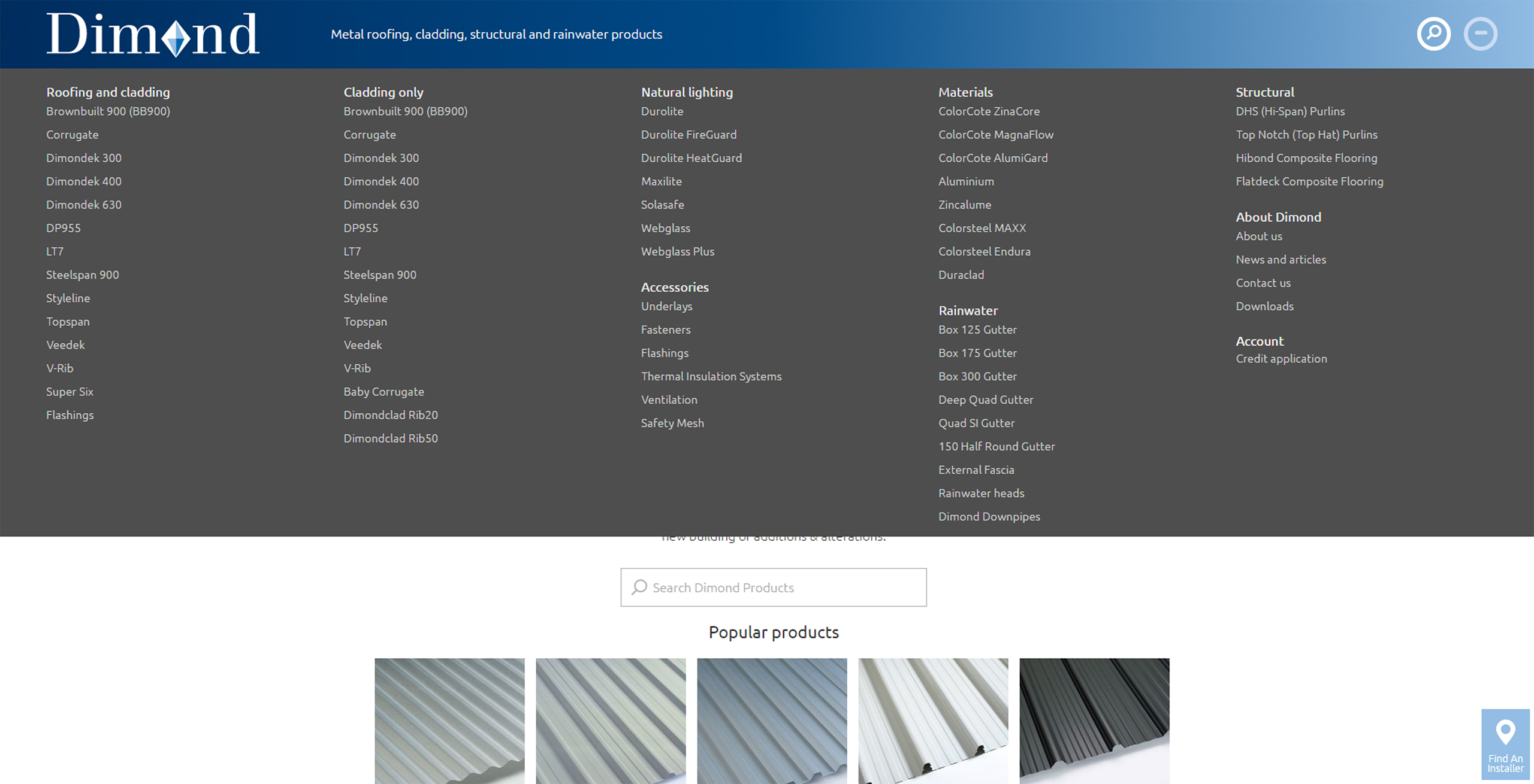
Task: Select Maxilite link
Action: click(x=662, y=181)
